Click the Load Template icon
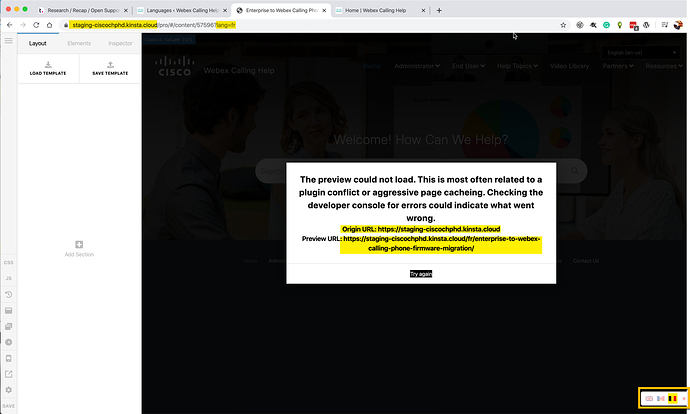 [48, 65]
